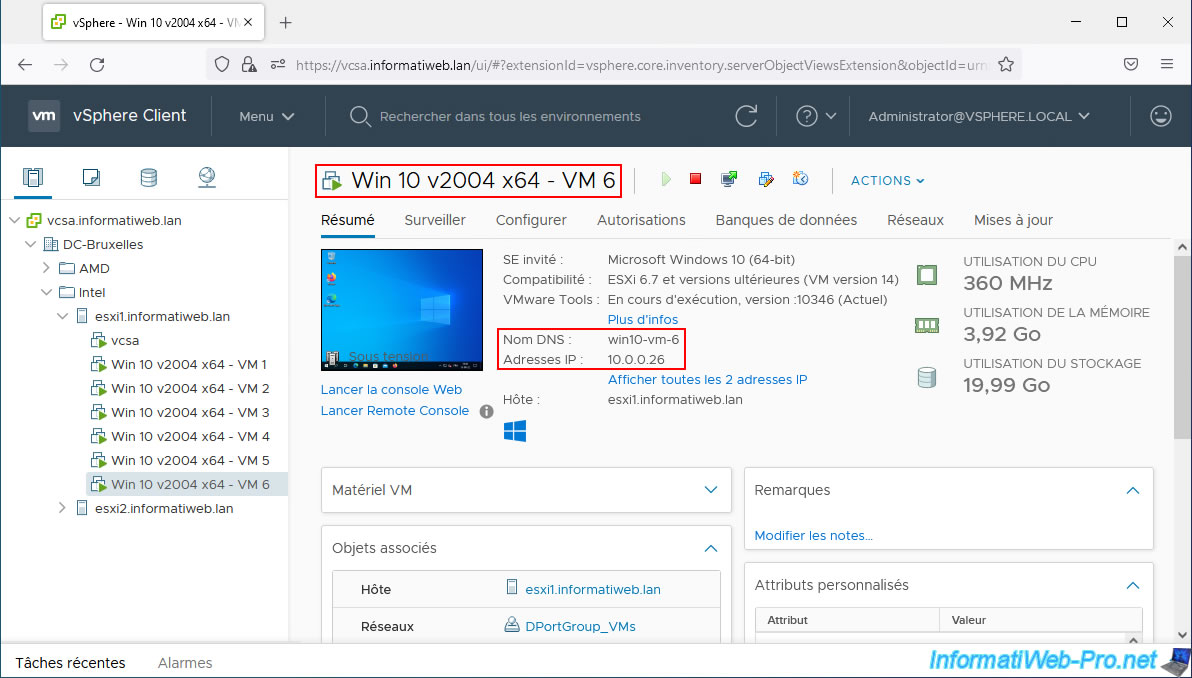Collapse Remarques panel
The width and height of the screenshot is (1192, 678).
[x=1133, y=490]
